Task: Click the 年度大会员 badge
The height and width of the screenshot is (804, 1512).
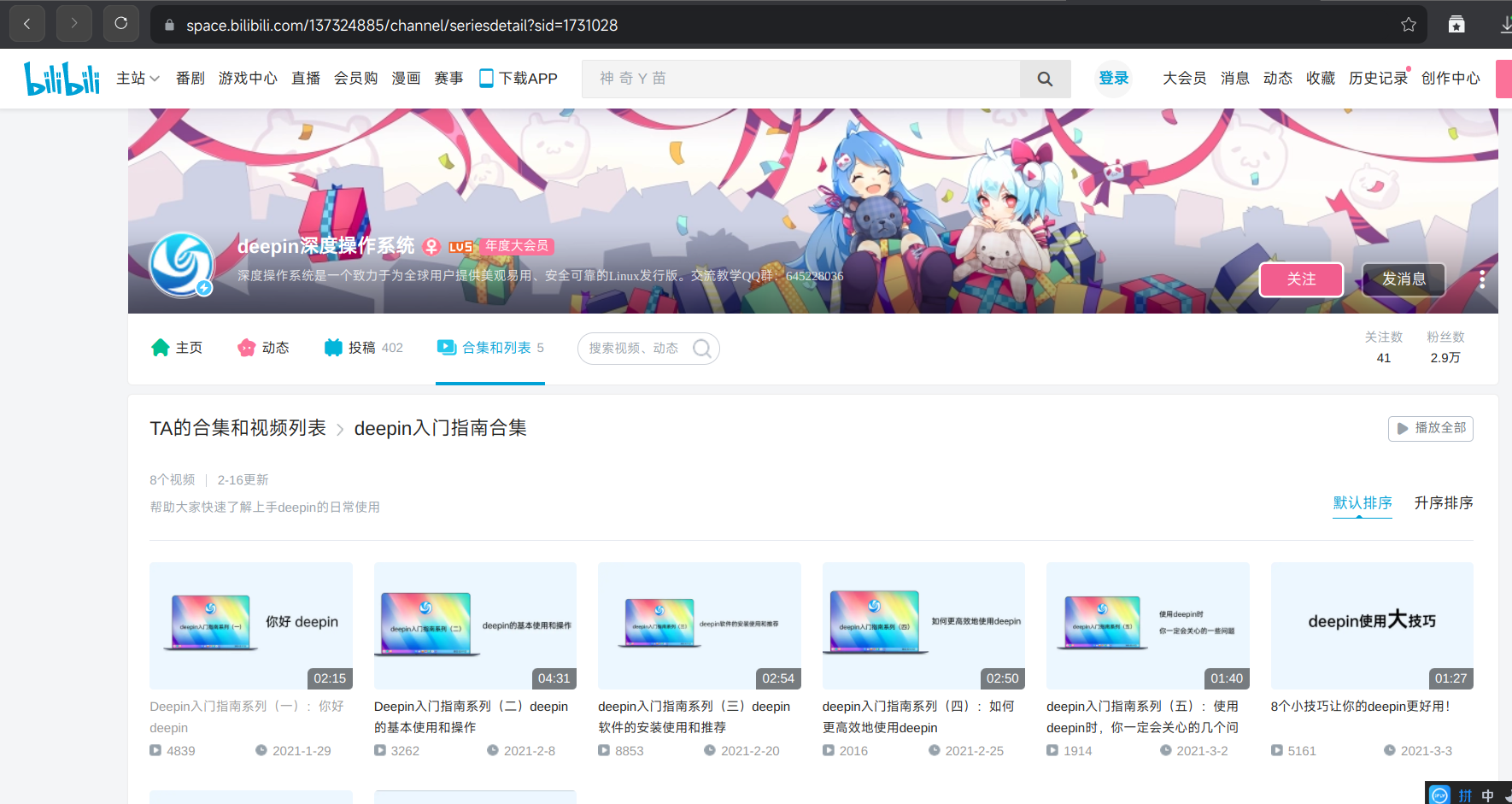Action: tap(516, 247)
